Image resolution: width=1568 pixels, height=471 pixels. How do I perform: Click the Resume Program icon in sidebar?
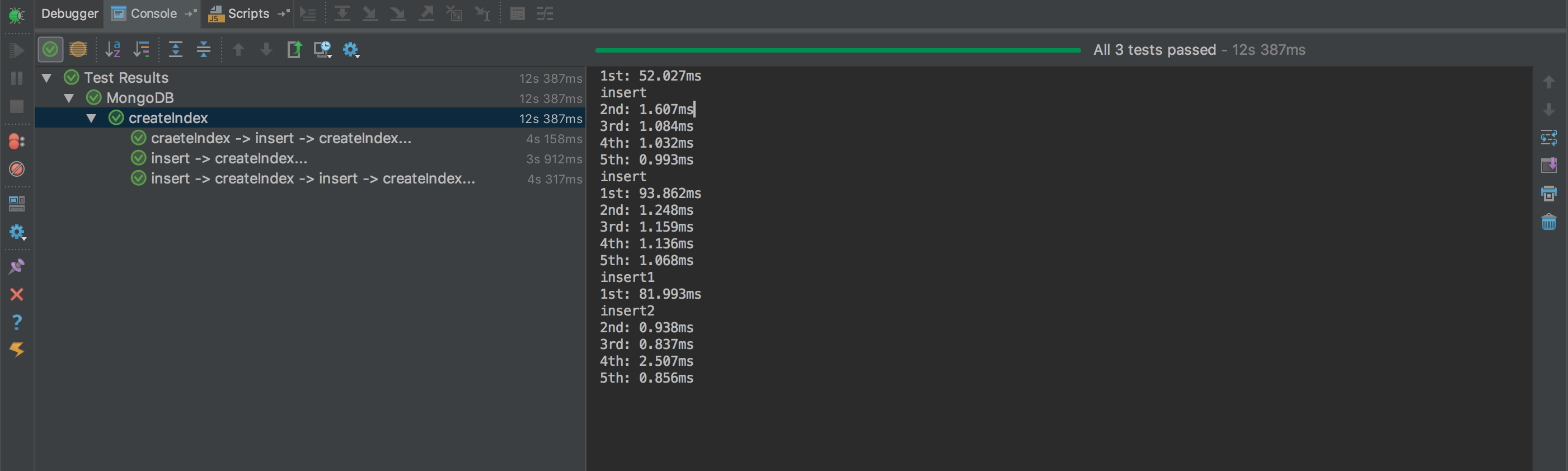coord(16,50)
